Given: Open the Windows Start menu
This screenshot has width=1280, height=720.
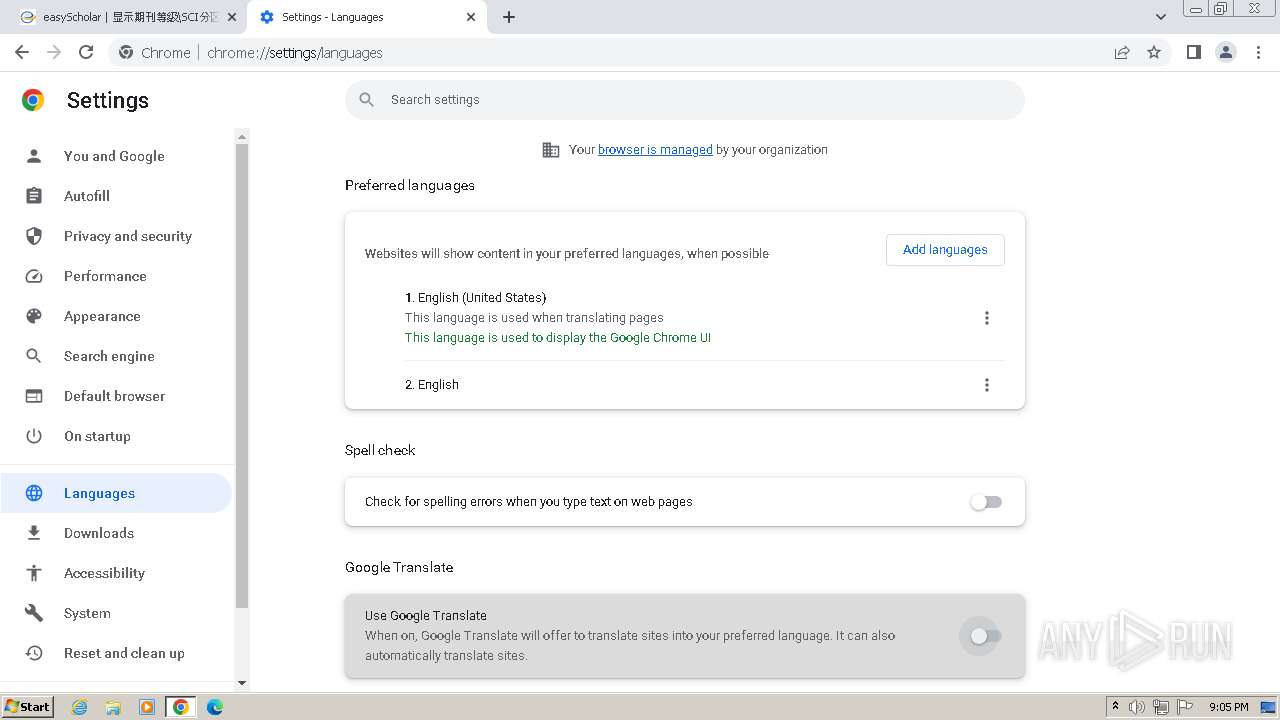Looking at the screenshot, I should click(x=28, y=707).
